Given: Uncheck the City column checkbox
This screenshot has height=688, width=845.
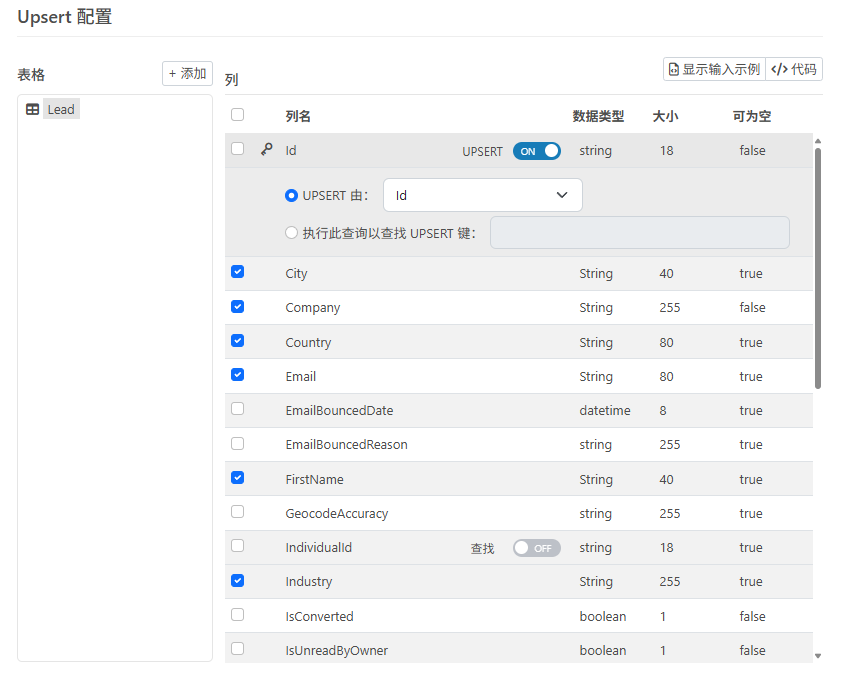Looking at the screenshot, I should [238, 272].
